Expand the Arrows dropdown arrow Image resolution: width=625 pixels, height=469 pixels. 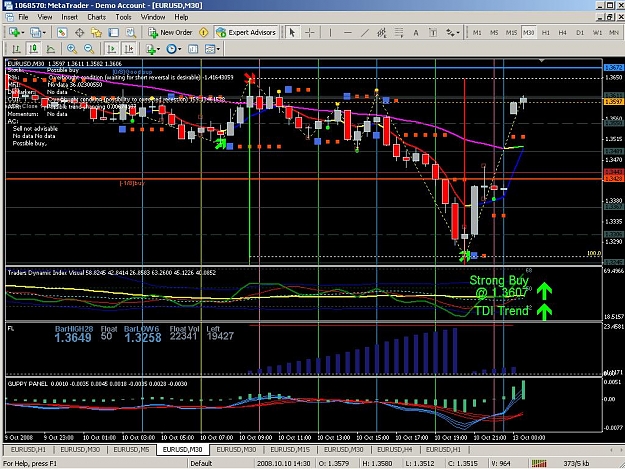[458, 33]
